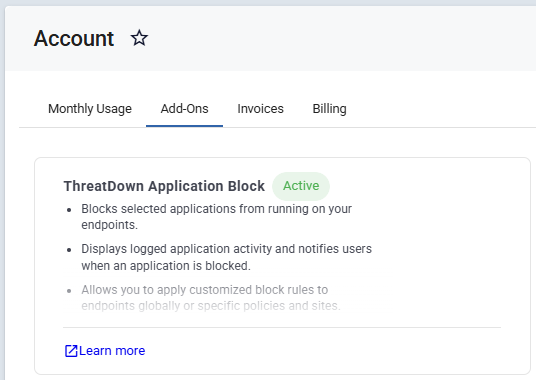Select the Add-Ons tab
Viewport: 536px width, 380px height.
[x=184, y=109]
